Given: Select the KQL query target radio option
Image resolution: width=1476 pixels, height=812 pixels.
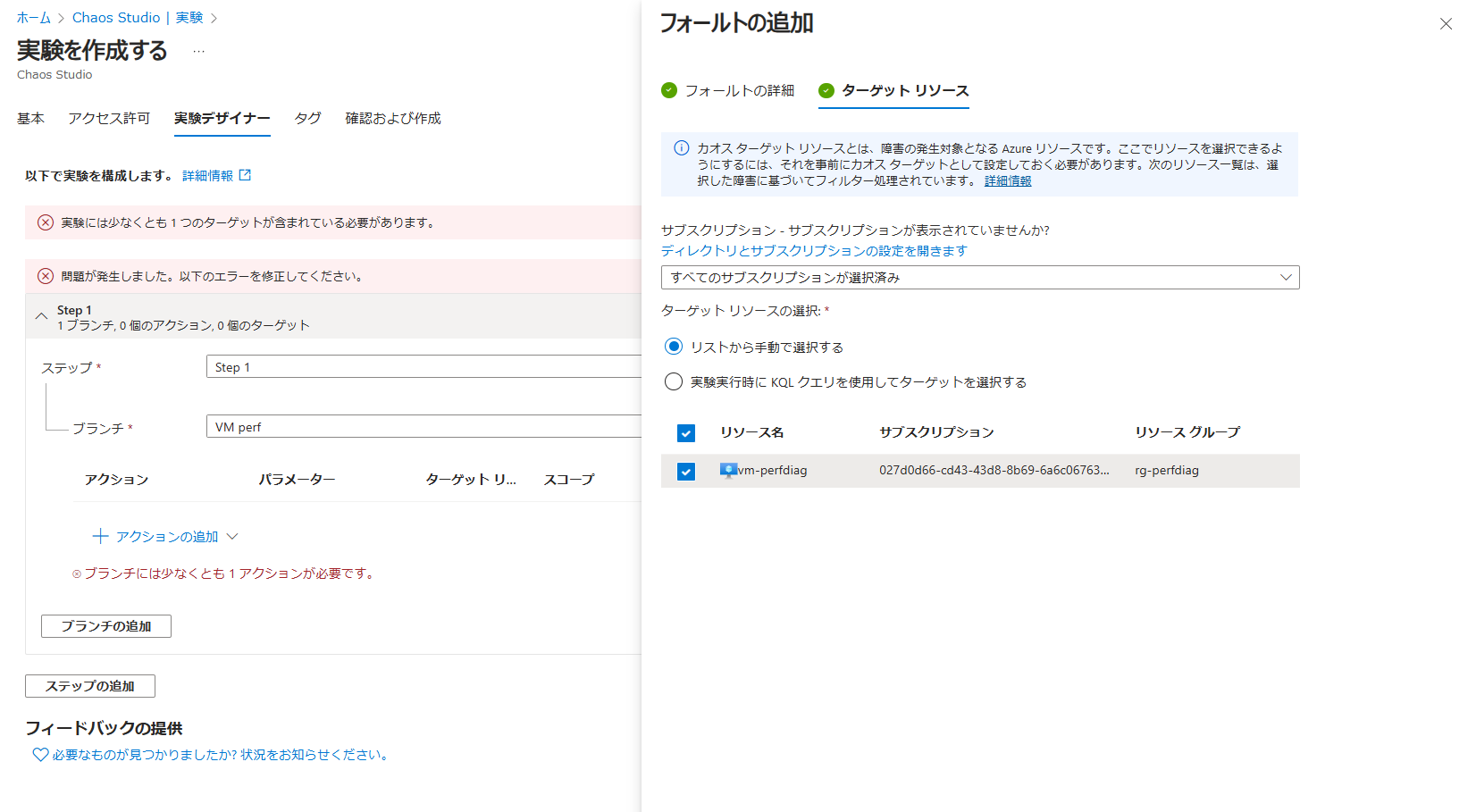Looking at the screenshot, I should point(674,382).
